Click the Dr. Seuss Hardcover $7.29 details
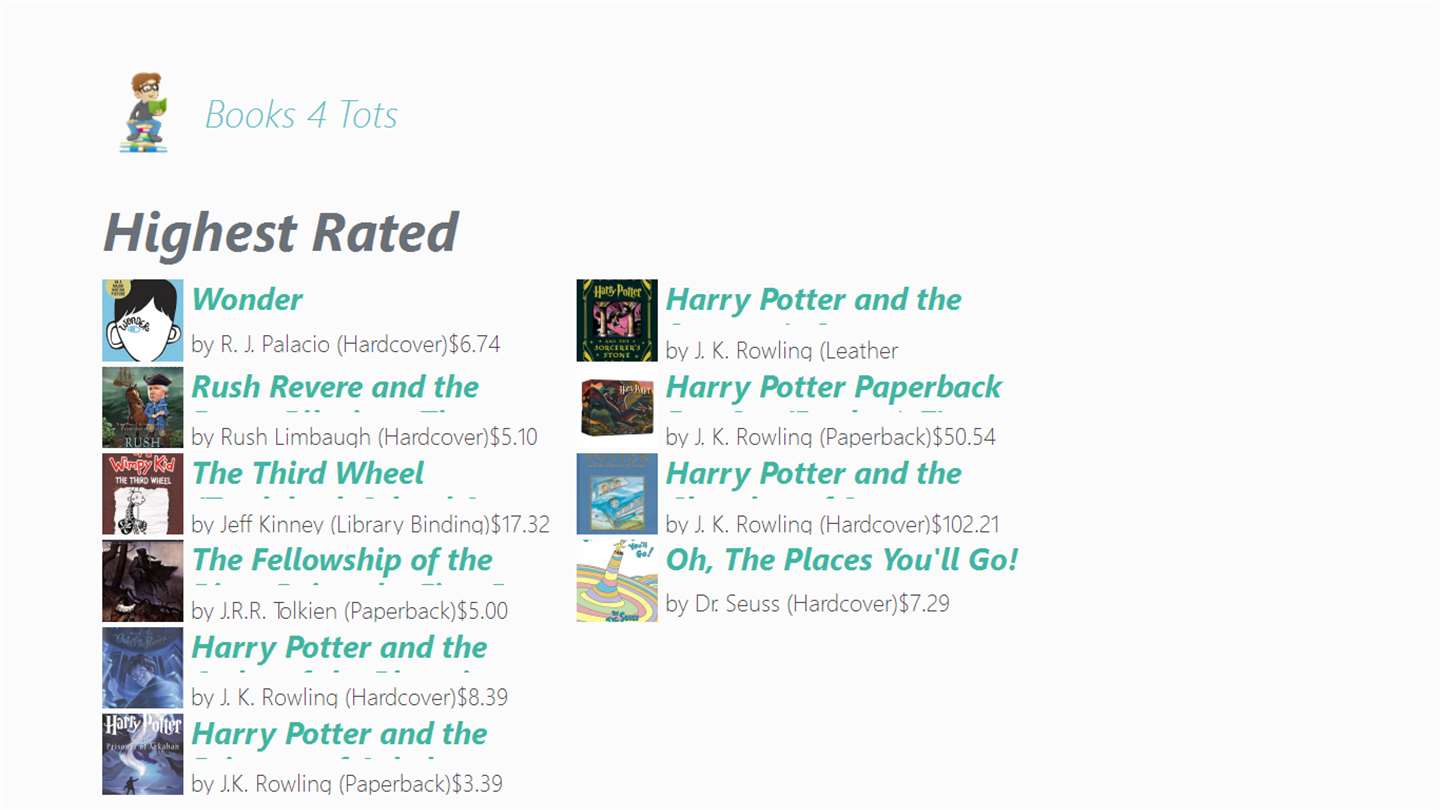 (807, 603)
